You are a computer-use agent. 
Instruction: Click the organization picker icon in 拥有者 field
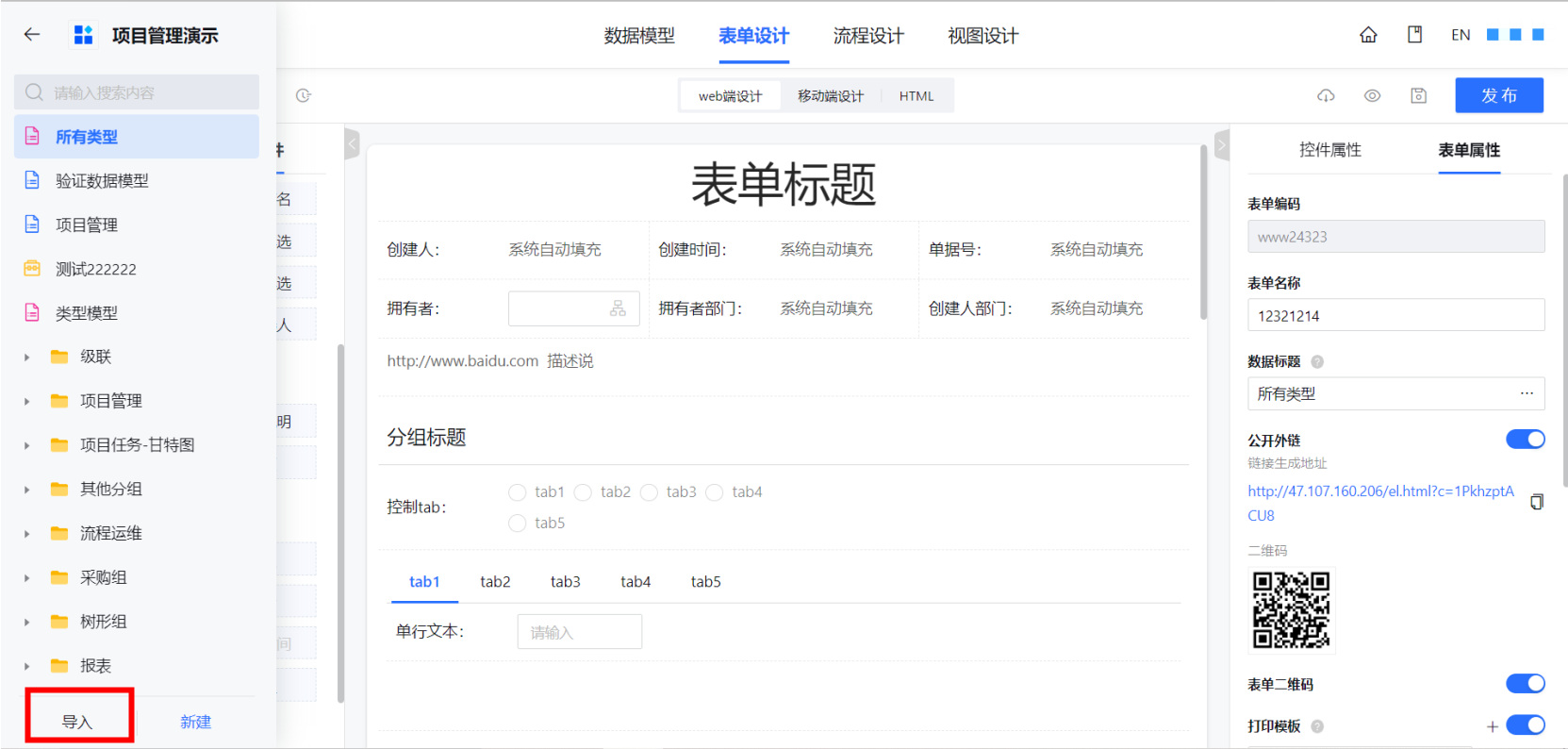click(618, 308)
